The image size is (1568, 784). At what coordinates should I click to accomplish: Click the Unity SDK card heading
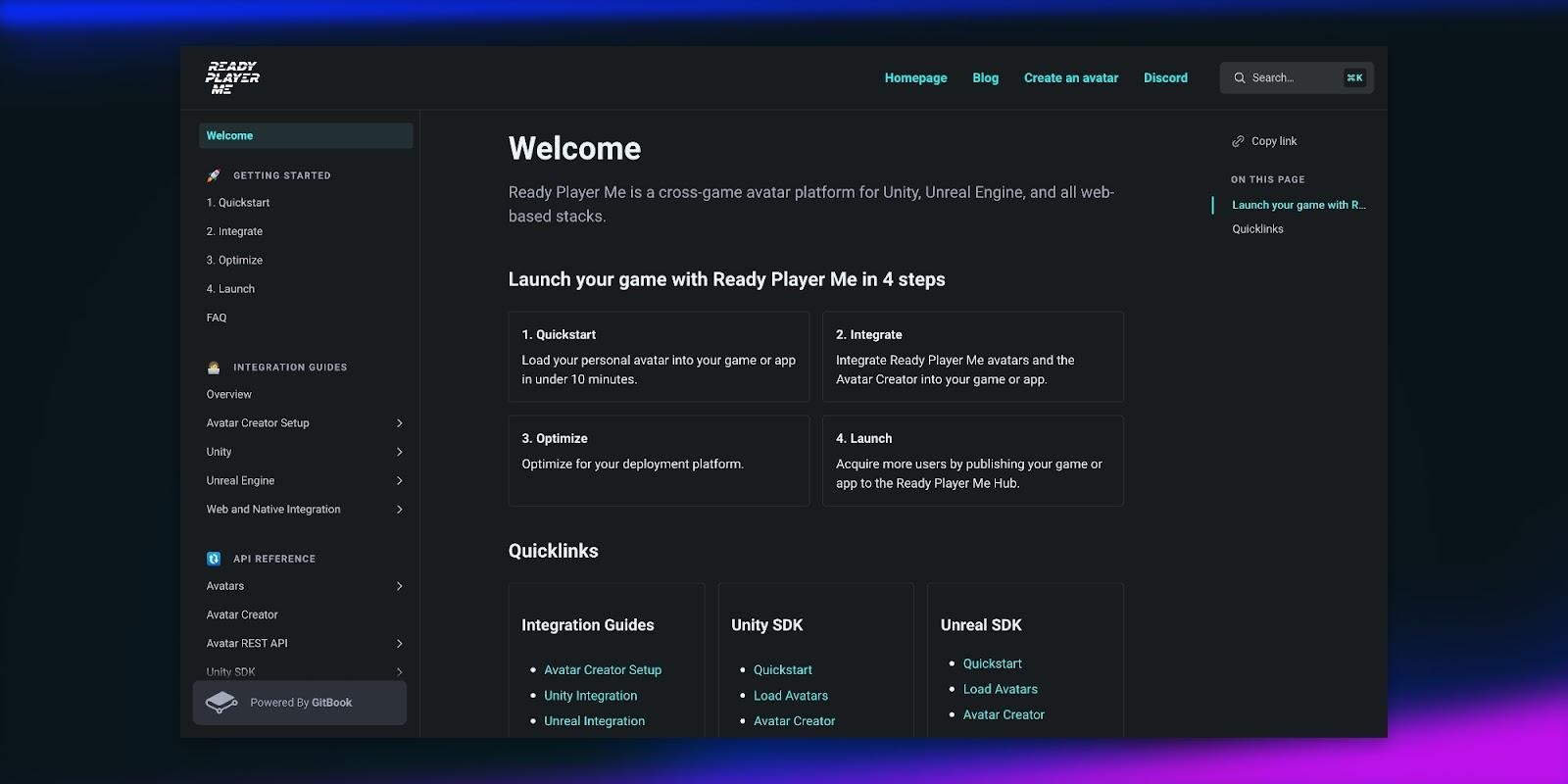767,625
